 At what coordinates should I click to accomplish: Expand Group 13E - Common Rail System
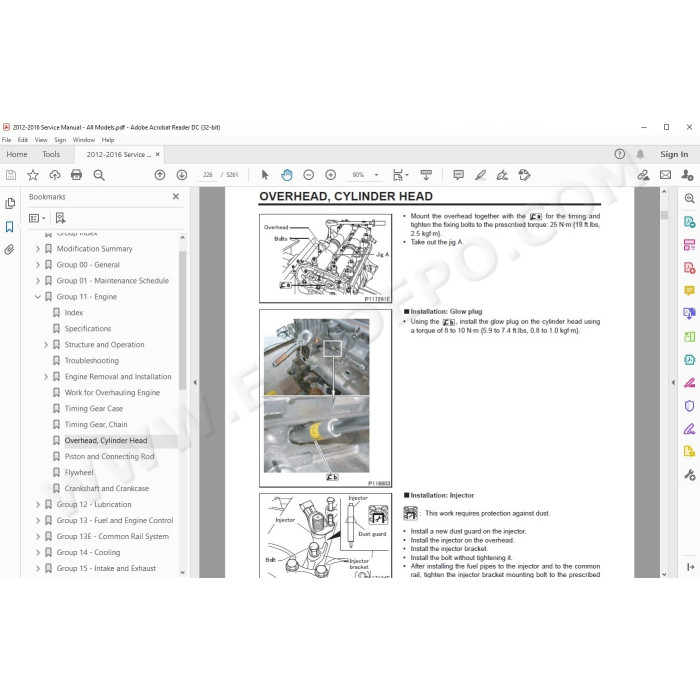[x=38, y=537]
